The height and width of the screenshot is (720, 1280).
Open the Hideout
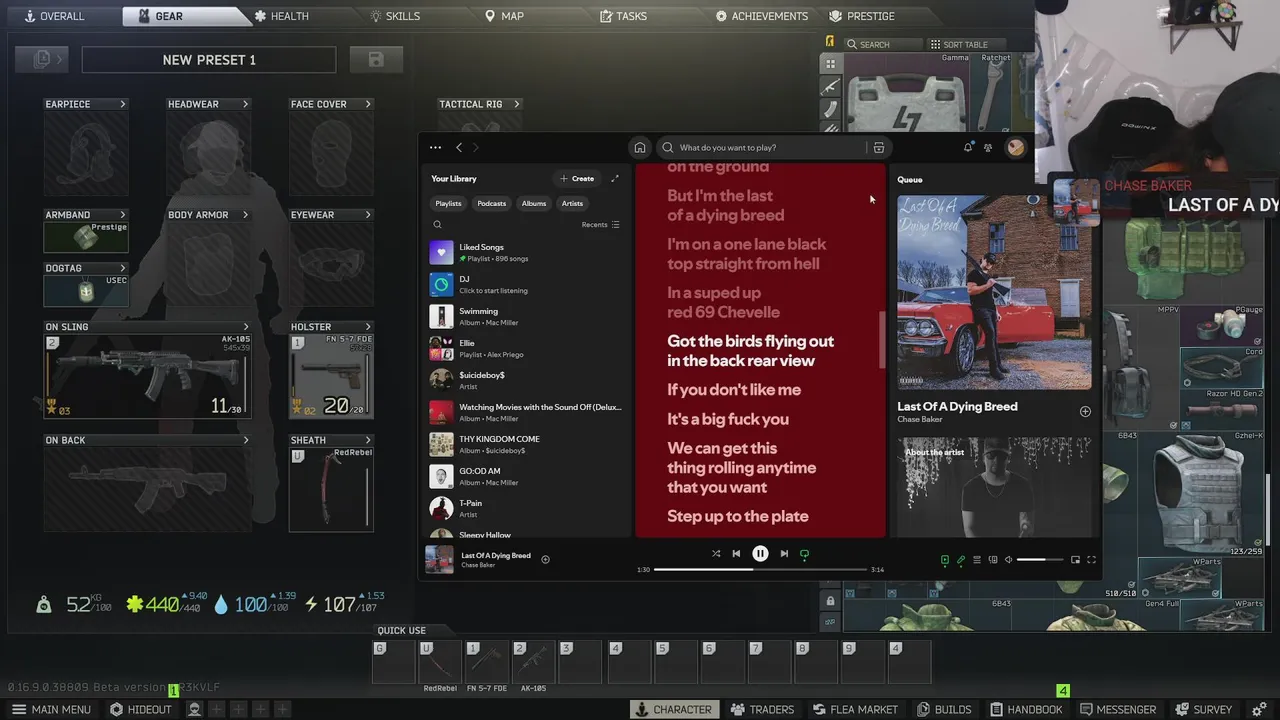(x=141, y=709)
